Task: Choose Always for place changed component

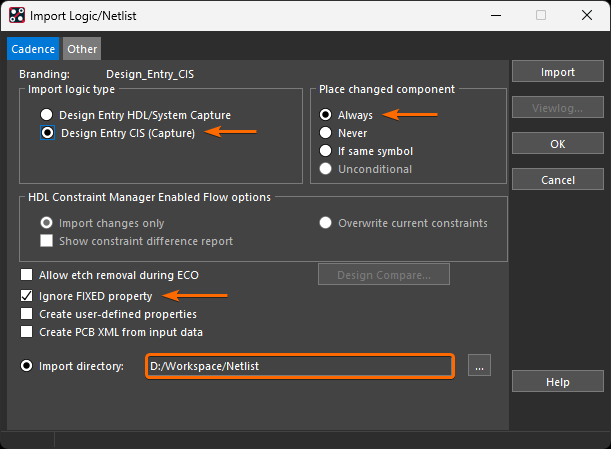Action: click(x=326, y=115)
